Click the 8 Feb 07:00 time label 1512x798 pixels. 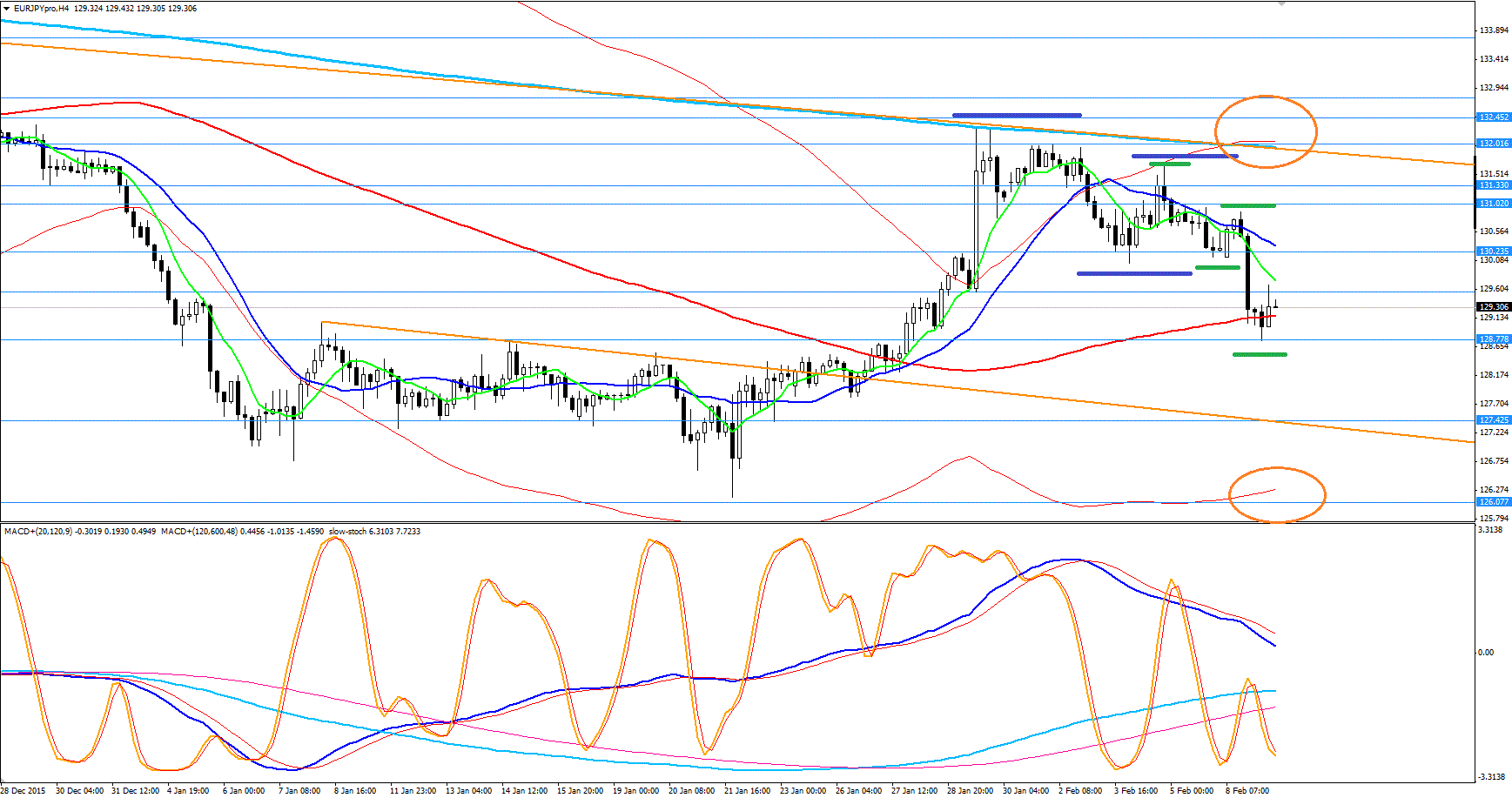click(1247, 791)
